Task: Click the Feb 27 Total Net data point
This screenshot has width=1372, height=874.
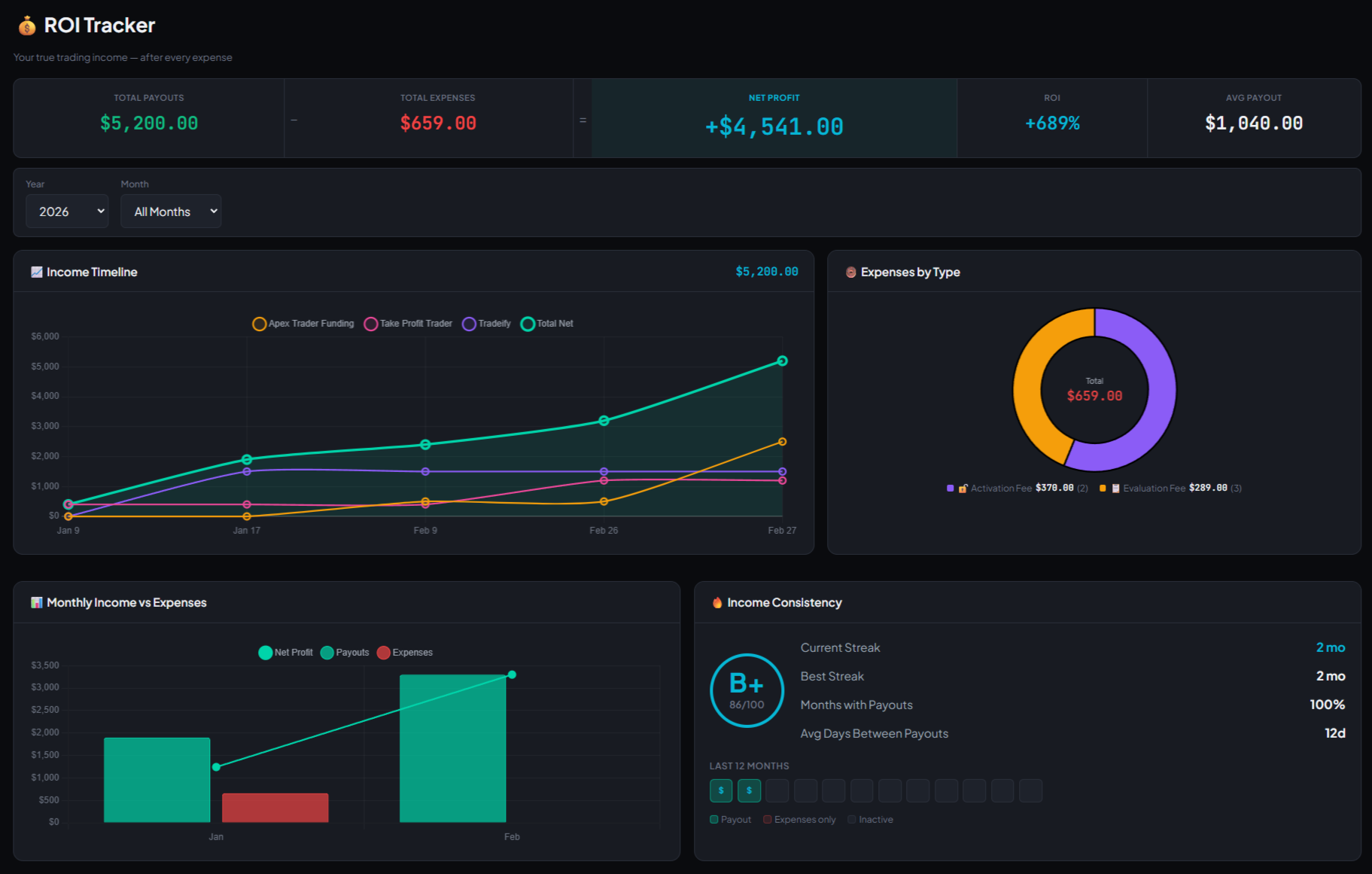Action: [782, 361]
